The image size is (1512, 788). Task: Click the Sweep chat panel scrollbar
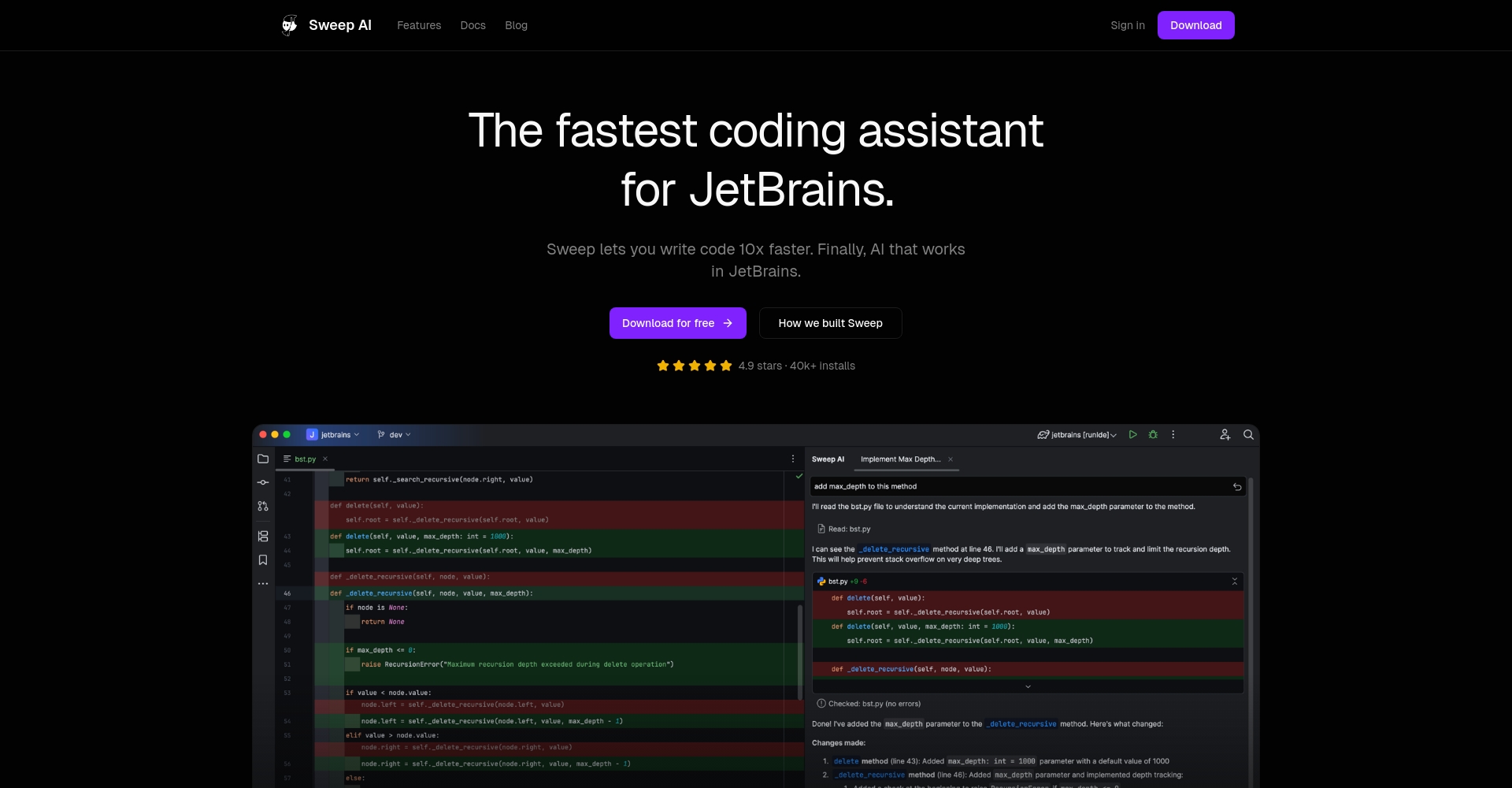pos(1251,633)
